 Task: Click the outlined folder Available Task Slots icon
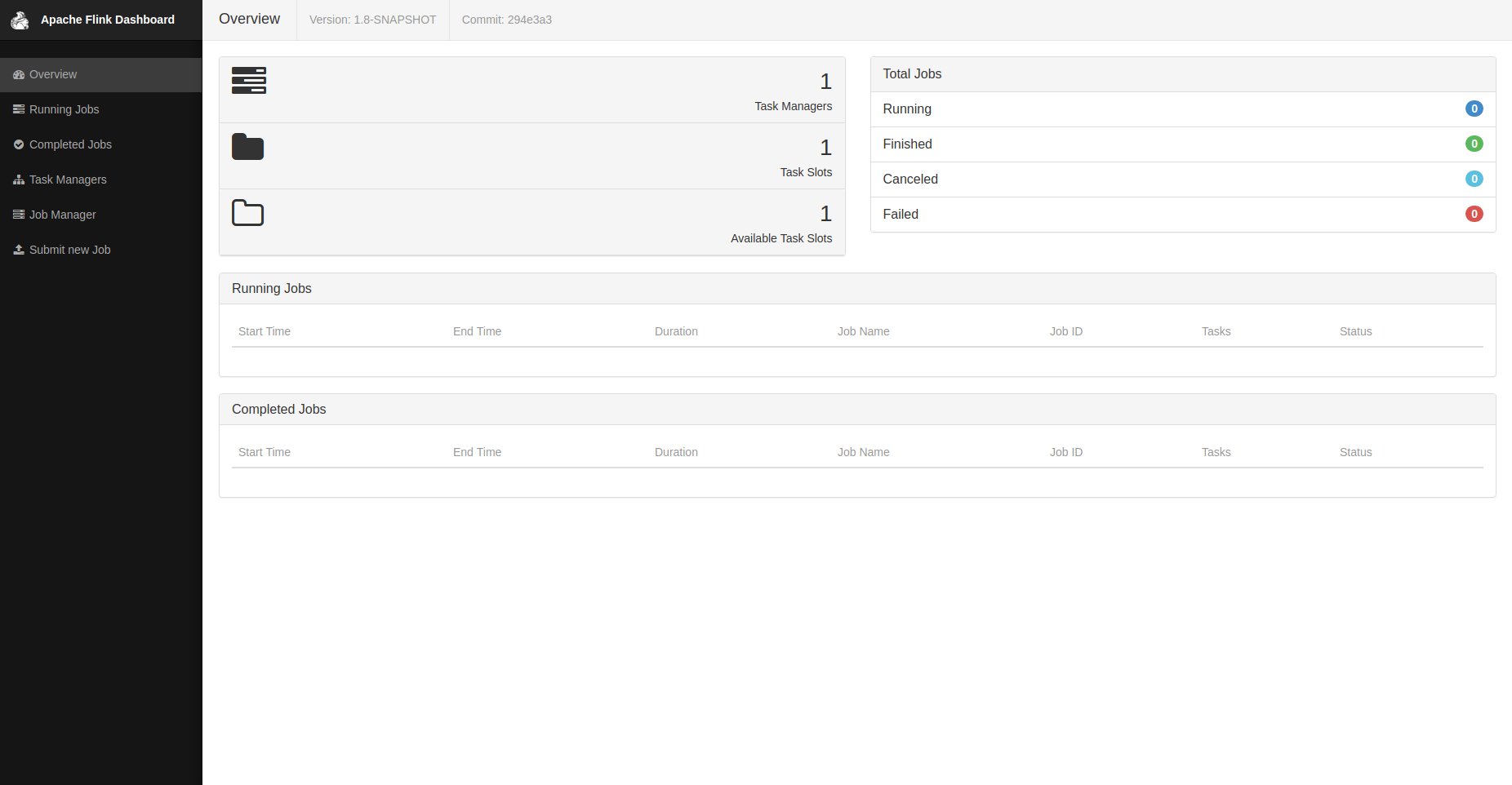click(248, 213)
